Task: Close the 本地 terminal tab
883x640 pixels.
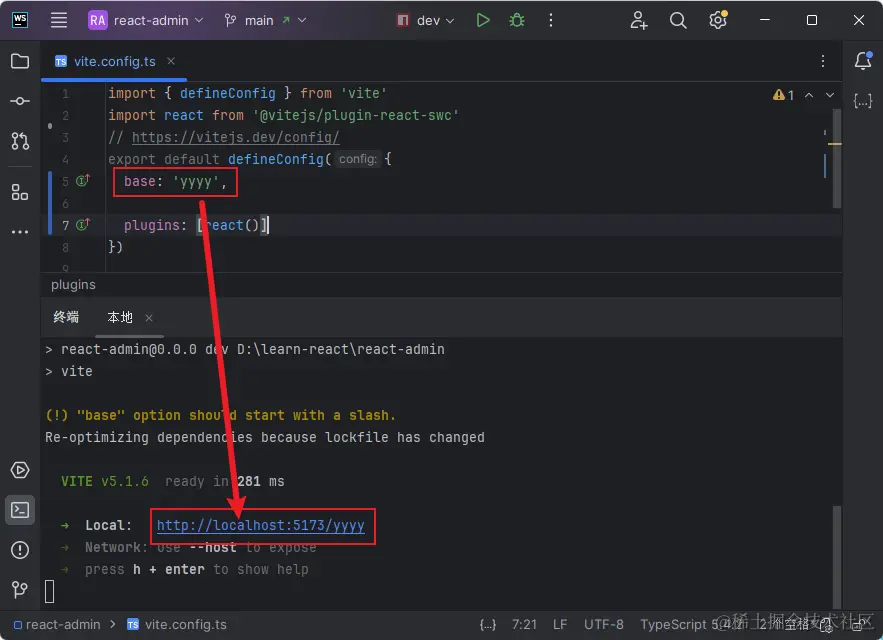Action: pyautogui.click(x=149, y=318)
